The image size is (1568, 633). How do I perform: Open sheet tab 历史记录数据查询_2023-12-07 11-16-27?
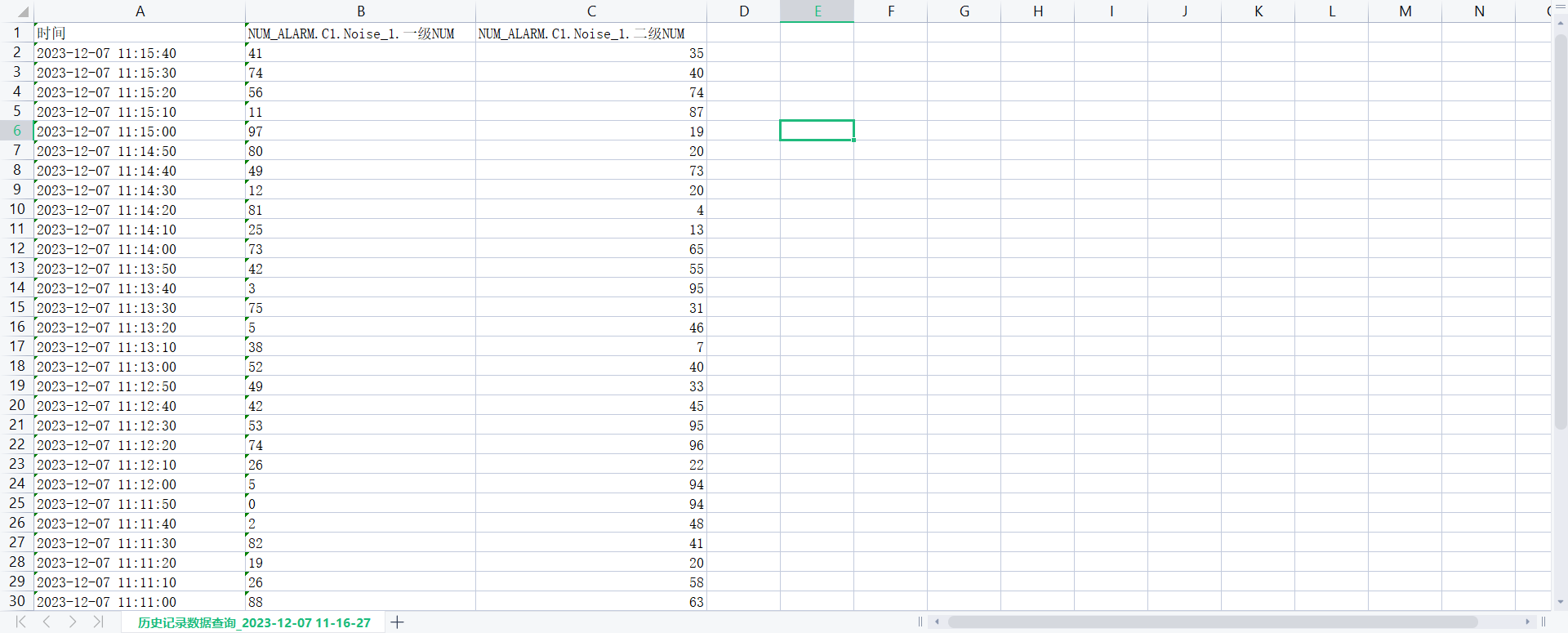[254, 622]
